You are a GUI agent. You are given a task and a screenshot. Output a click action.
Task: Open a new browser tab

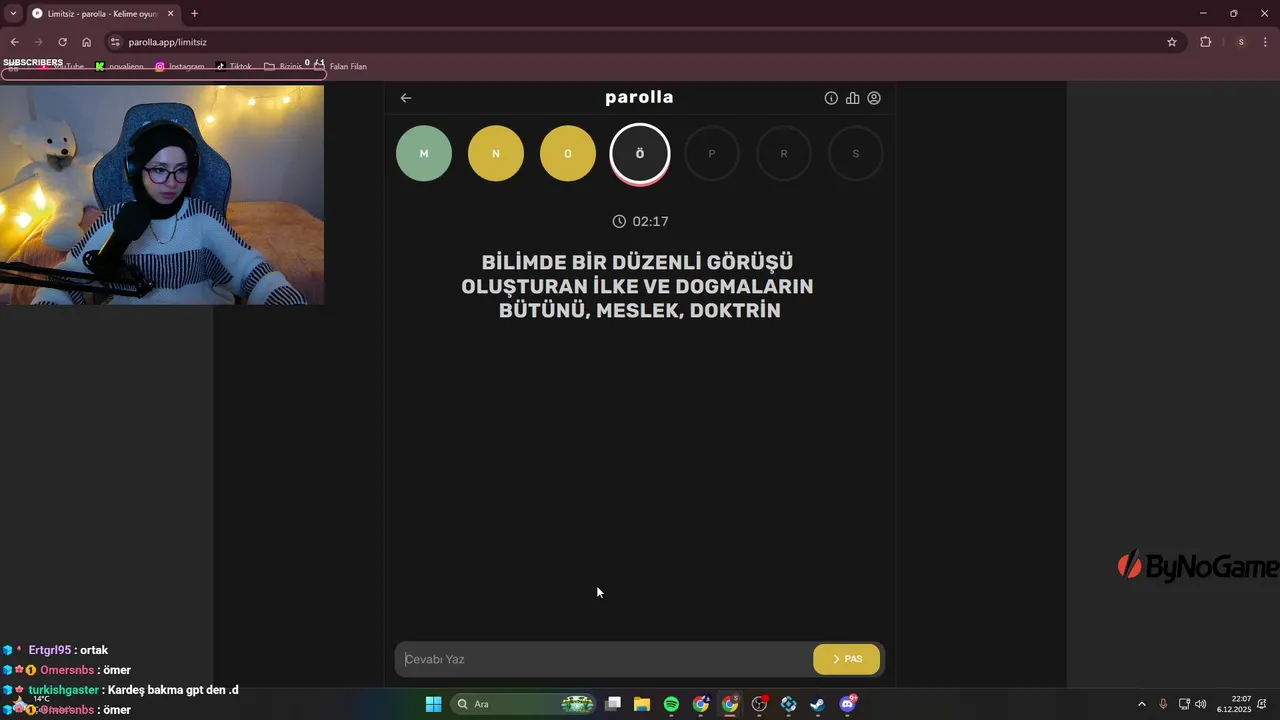194,13
